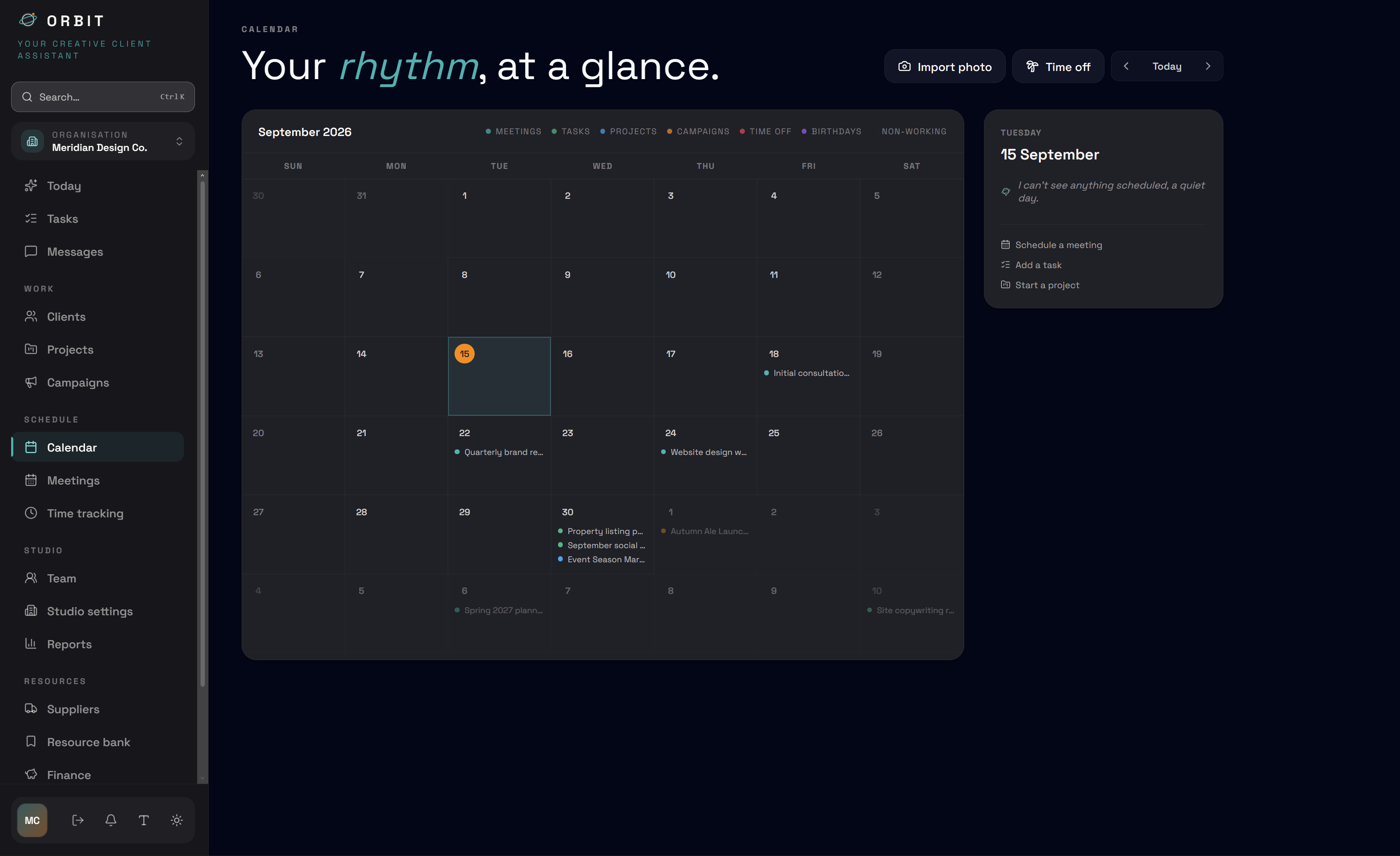1400x856 pixels.
Task: Open Projects in the sidebar
Action: [97, 349]
